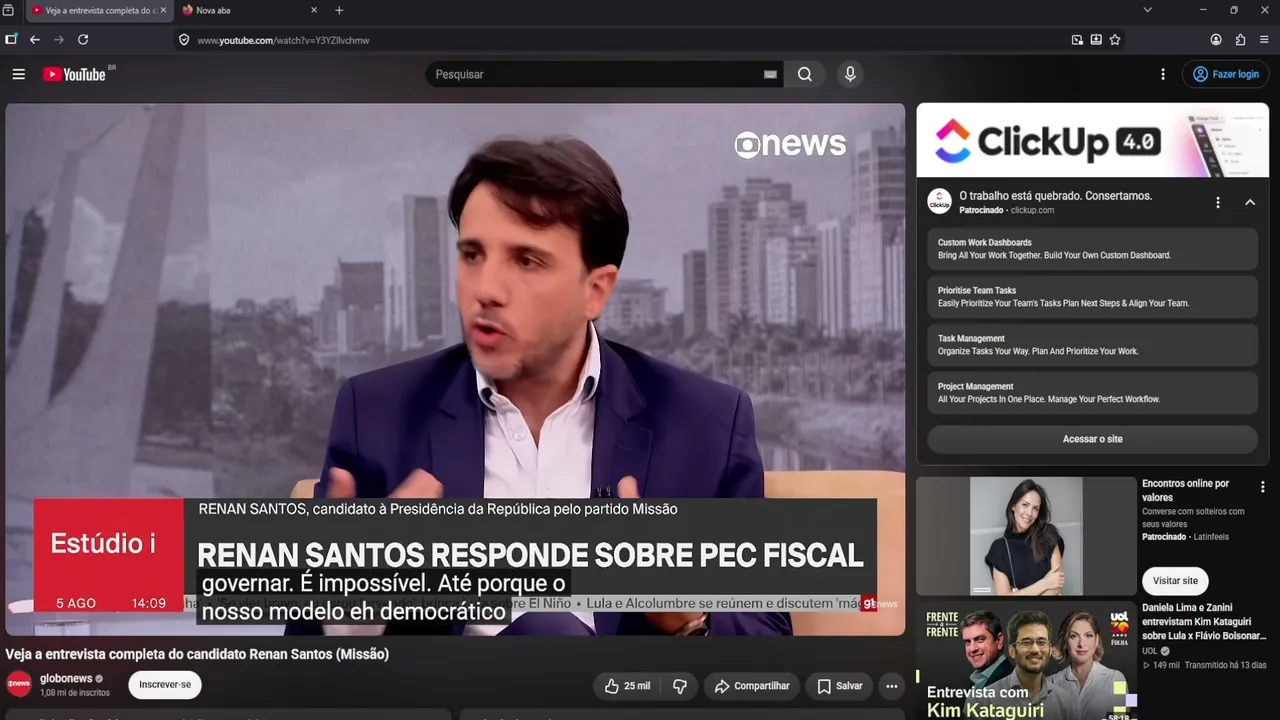Viewport: 1280px width, 720px height.
Task: Go back to the previous page
Action: pos(35,40)
